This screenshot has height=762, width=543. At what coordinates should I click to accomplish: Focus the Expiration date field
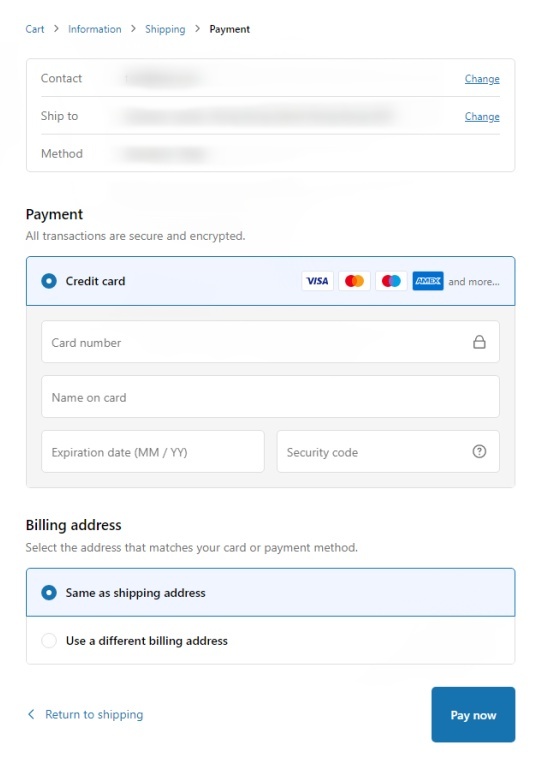pyautogui.click(x=153, y=451)
